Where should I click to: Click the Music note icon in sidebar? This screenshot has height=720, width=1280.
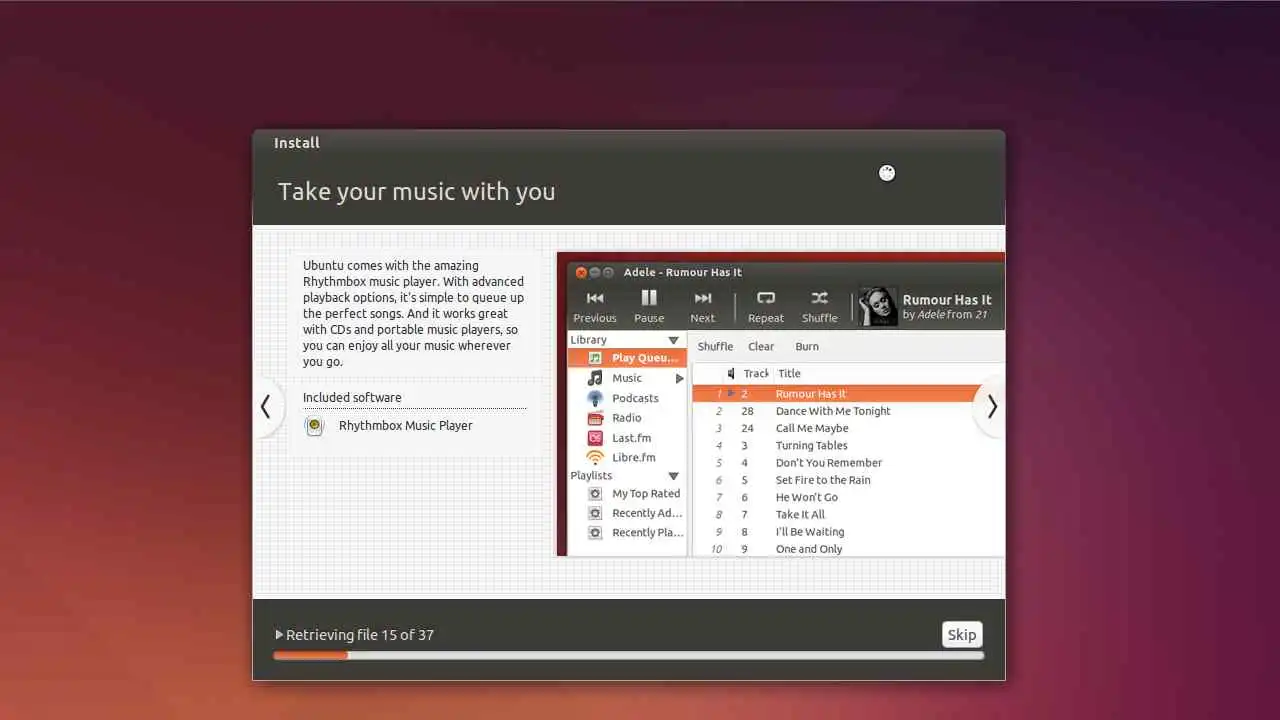[x=595, y=378]
